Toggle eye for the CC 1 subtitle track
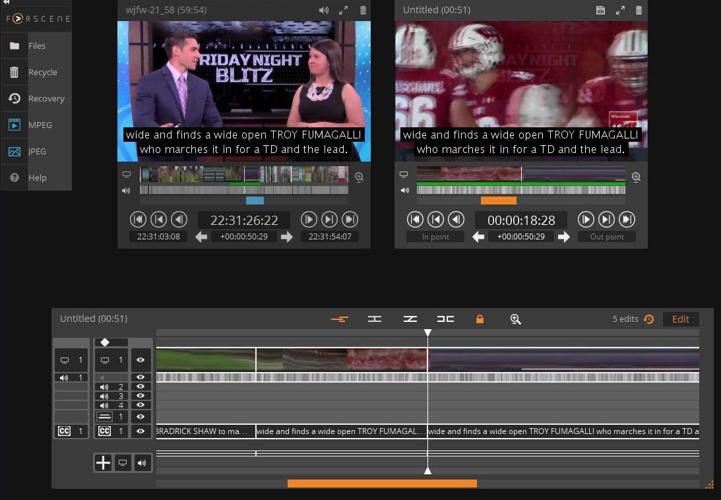The image size is (721, 500). 140,431
